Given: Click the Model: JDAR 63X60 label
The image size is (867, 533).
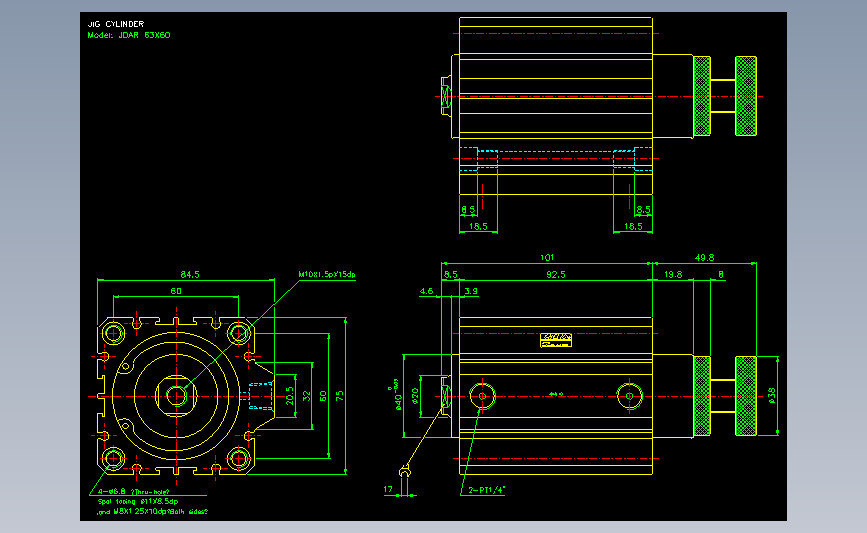Looking at the screenshot, I should pyautogui.click(x=129, y=35).
